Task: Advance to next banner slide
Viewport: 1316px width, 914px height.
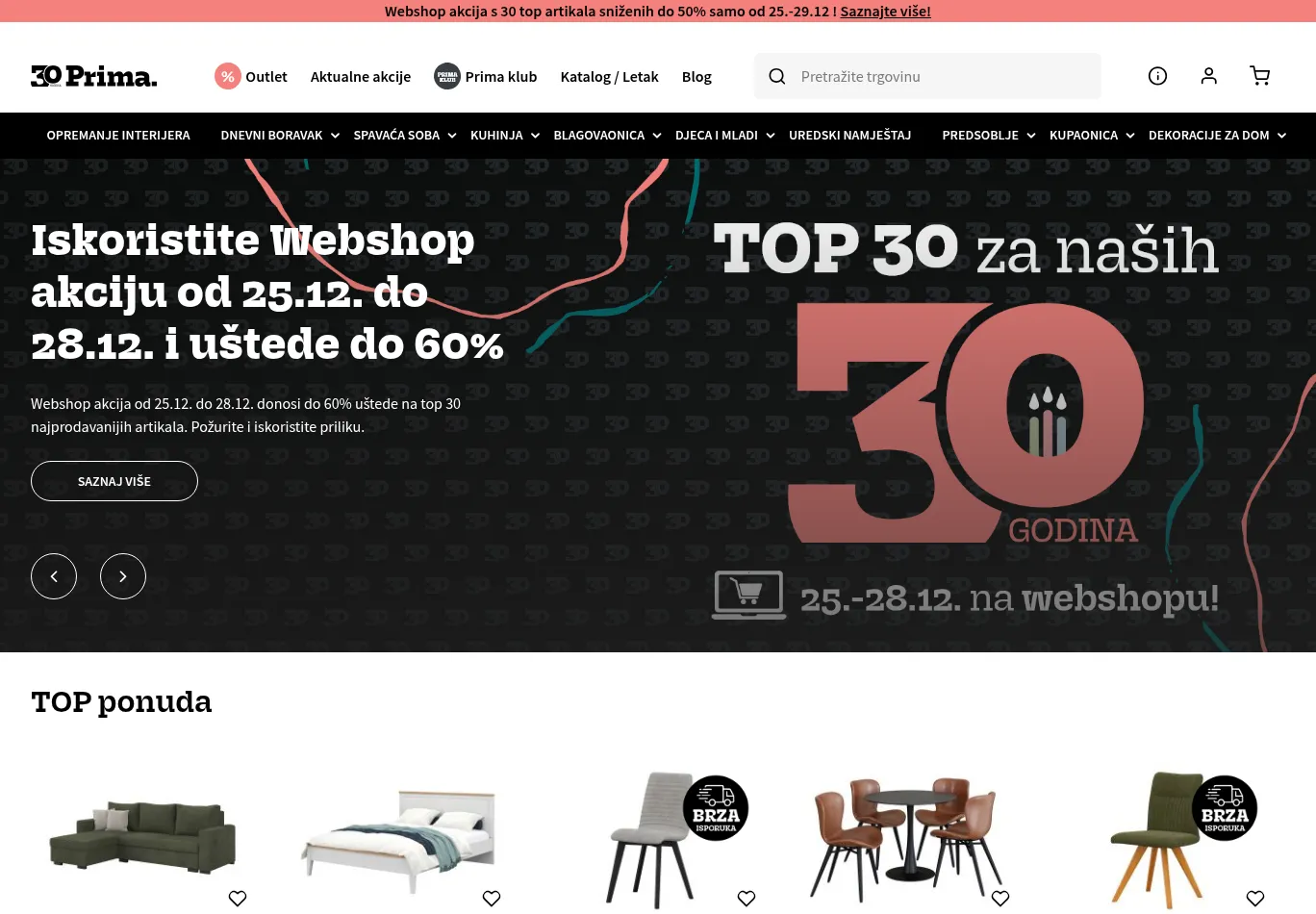Action: (123, 576)
